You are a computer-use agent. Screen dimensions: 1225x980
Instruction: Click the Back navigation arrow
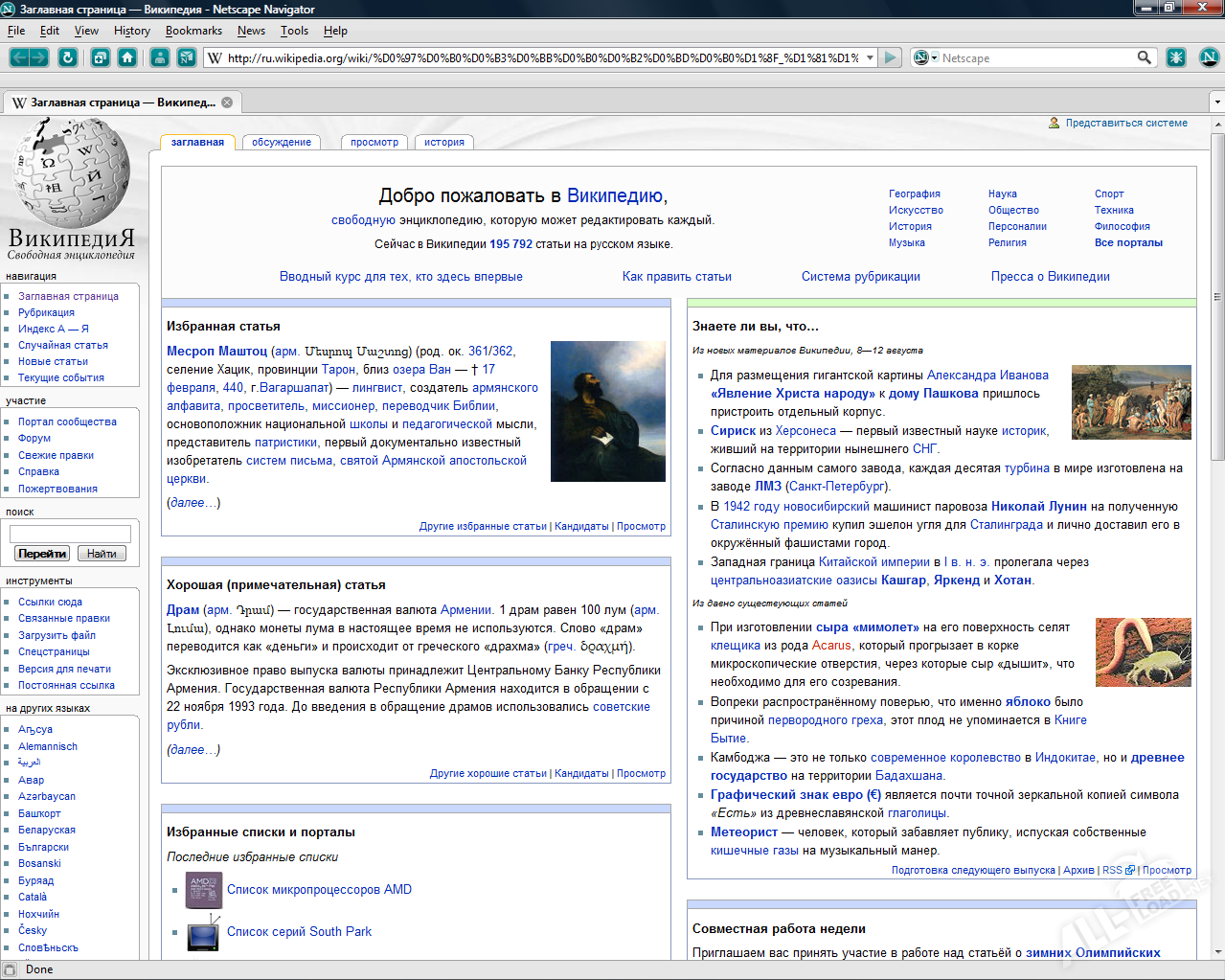point(19,57)
